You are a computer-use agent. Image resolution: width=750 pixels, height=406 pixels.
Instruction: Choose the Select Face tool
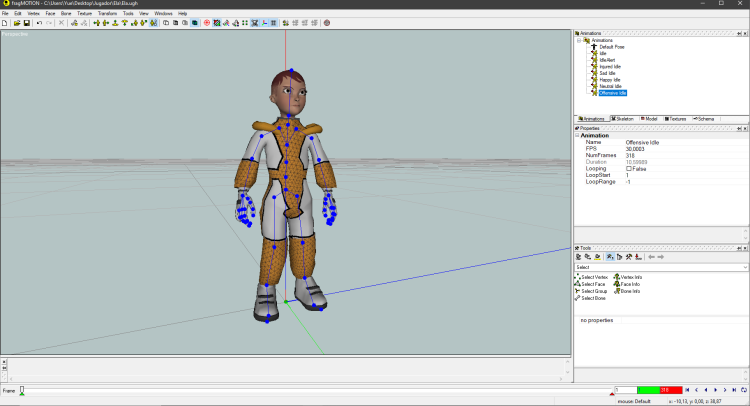[x=593, y=284]
